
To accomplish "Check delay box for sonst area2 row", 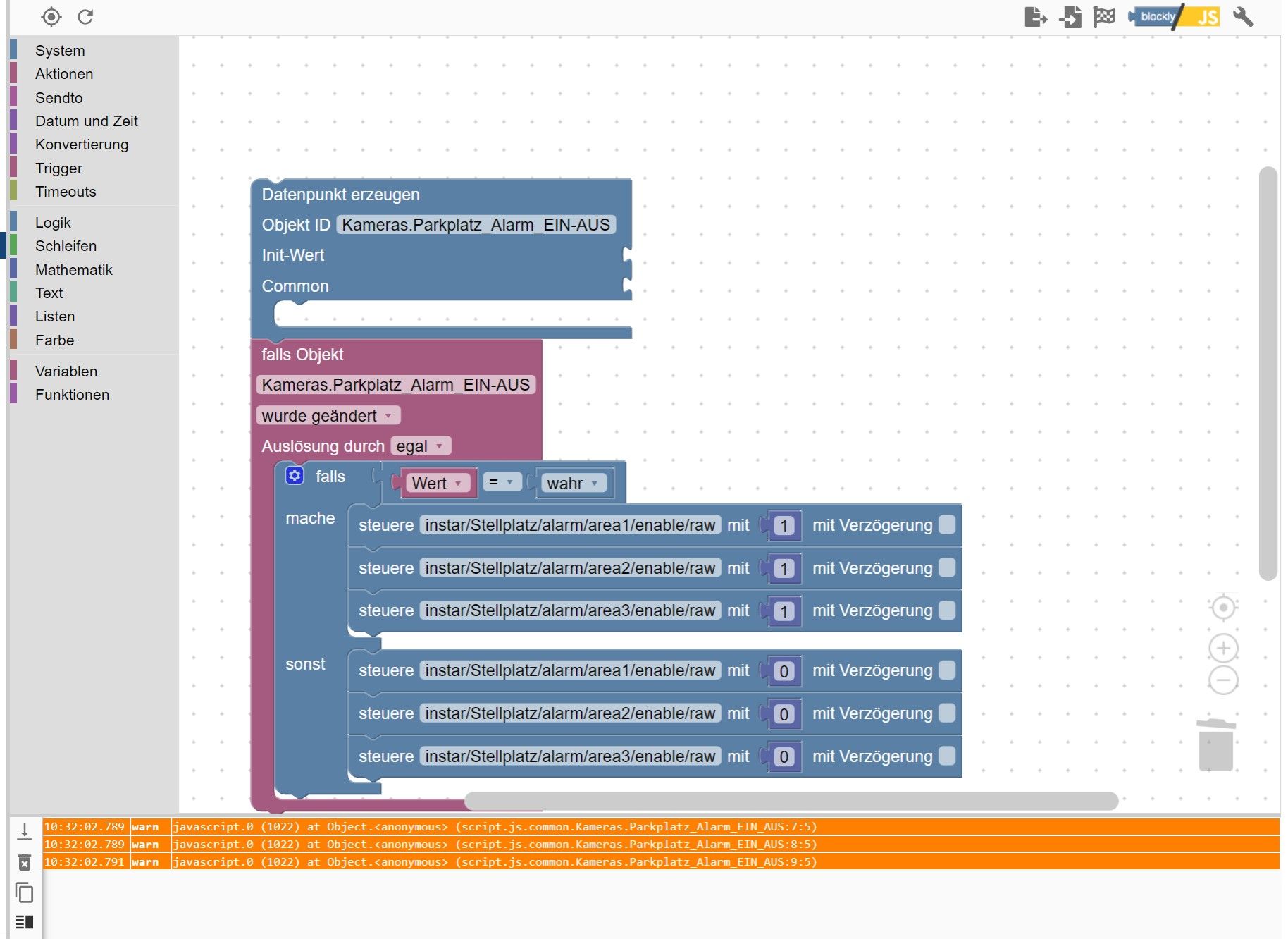I will 948,713.
